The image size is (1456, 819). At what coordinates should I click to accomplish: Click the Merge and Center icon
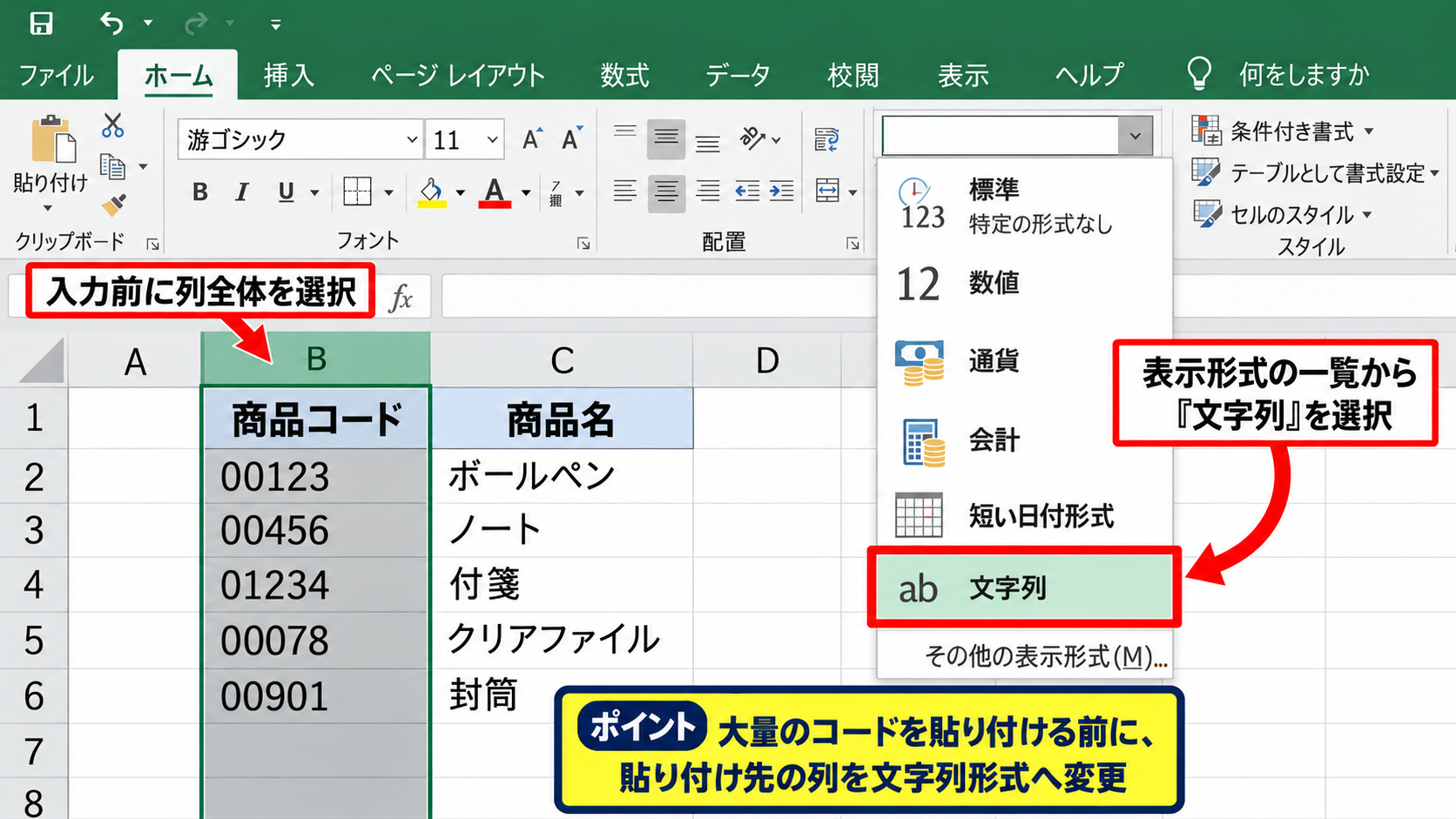827,191
